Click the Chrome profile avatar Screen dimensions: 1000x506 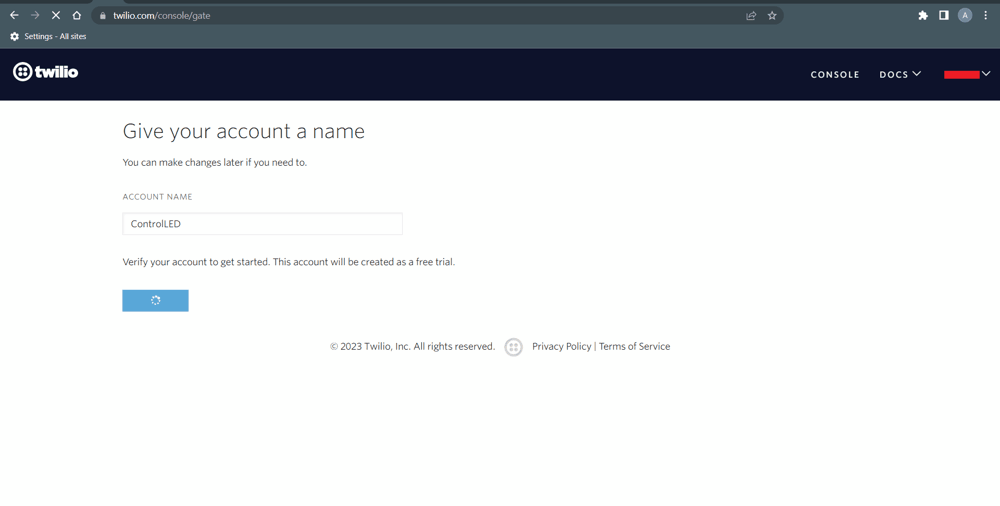[x=965, y=16]
